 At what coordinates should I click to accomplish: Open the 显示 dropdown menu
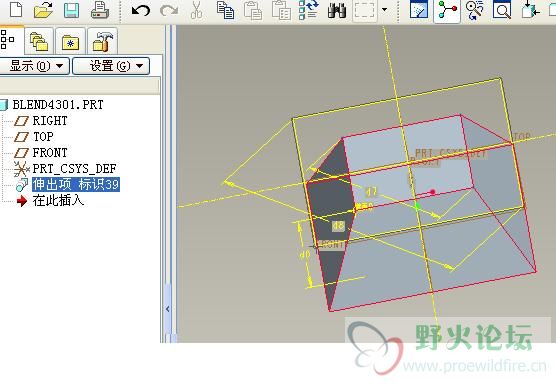[x=34, y=66]
